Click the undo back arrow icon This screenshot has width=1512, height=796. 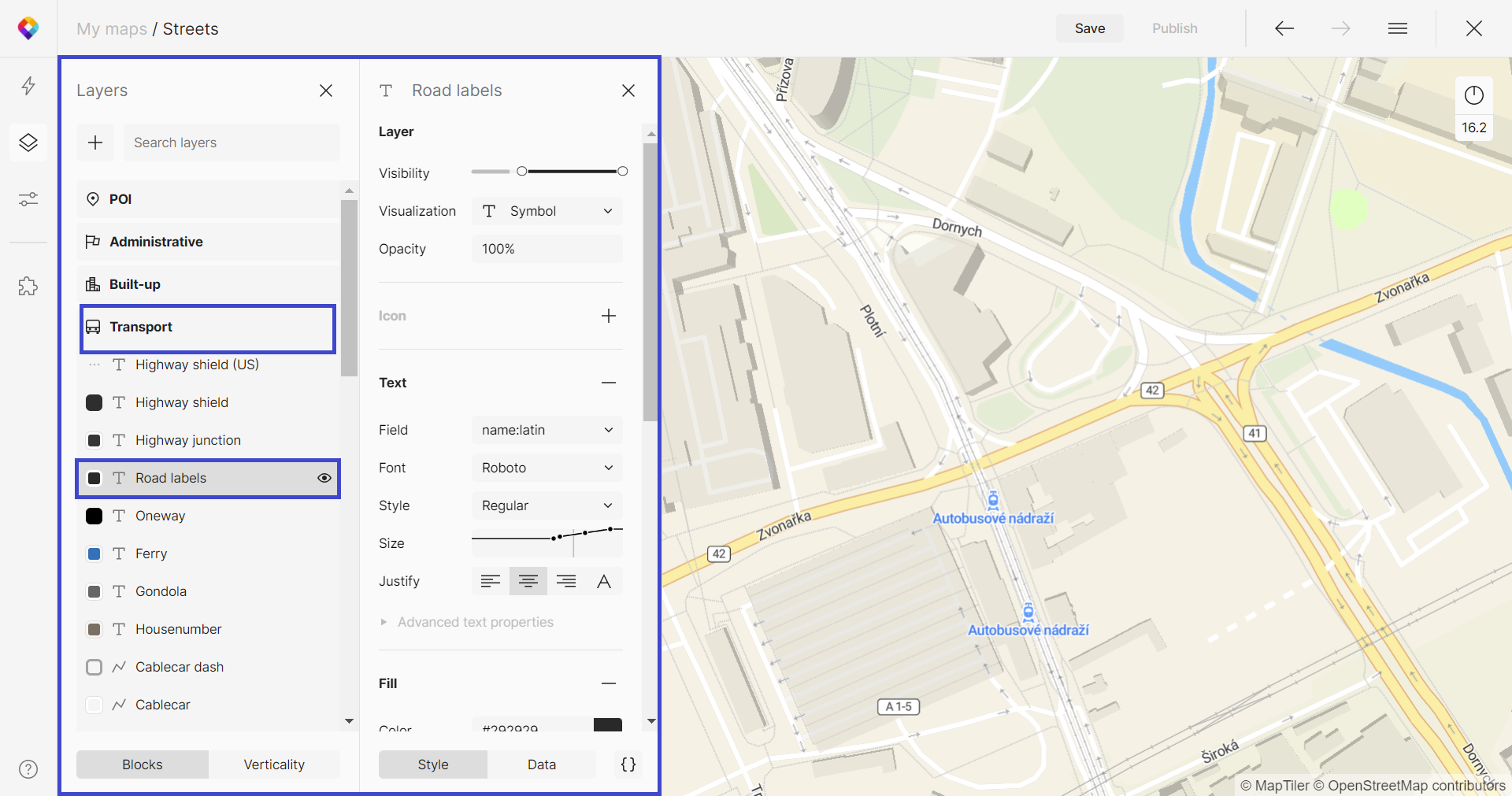pyautogui.click(x=1284, y=28)
